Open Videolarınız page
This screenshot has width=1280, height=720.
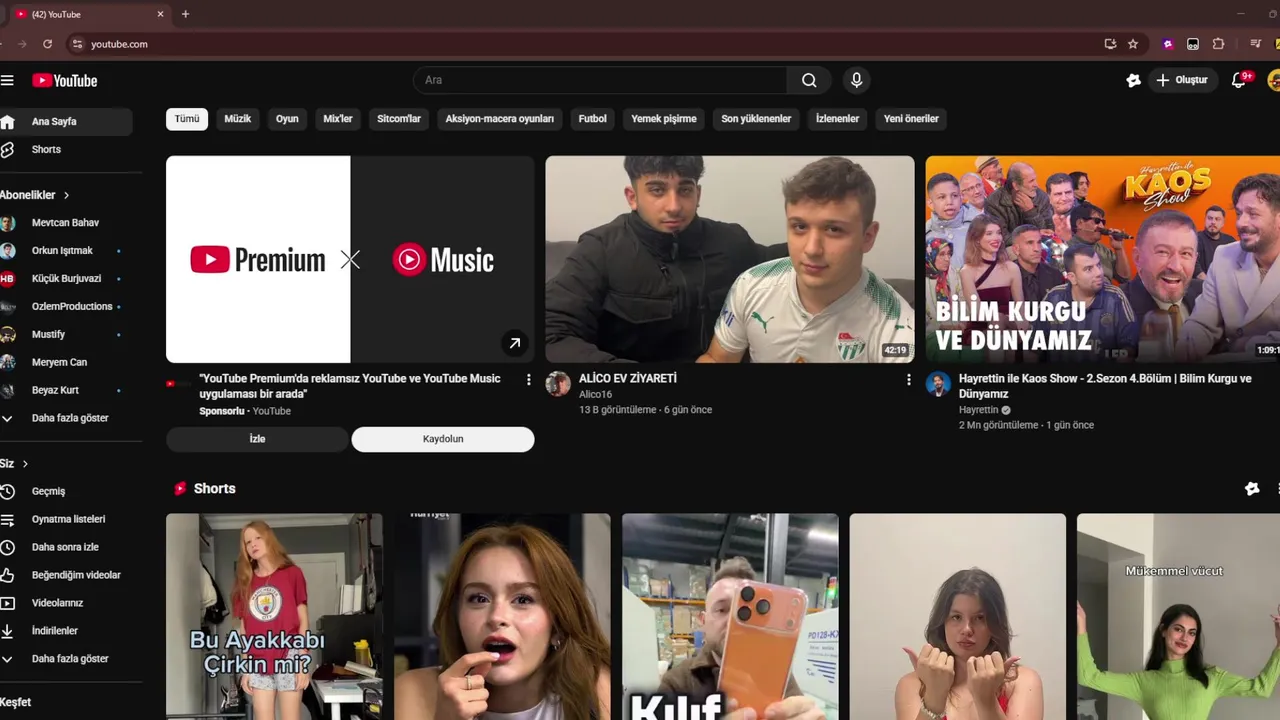[57, 603]
